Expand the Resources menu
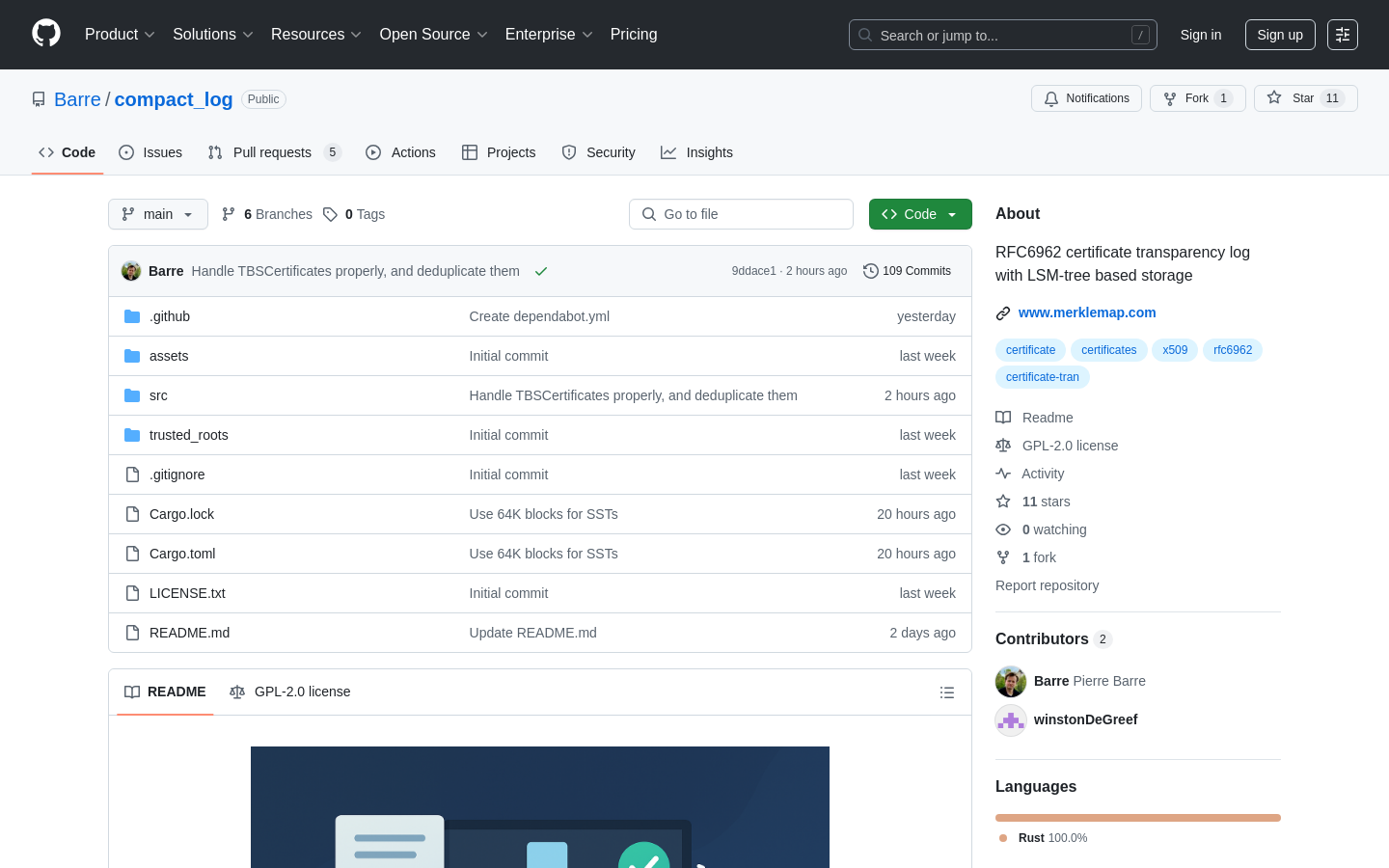Viewport: 1389px width, 868px height. point(316,35)
